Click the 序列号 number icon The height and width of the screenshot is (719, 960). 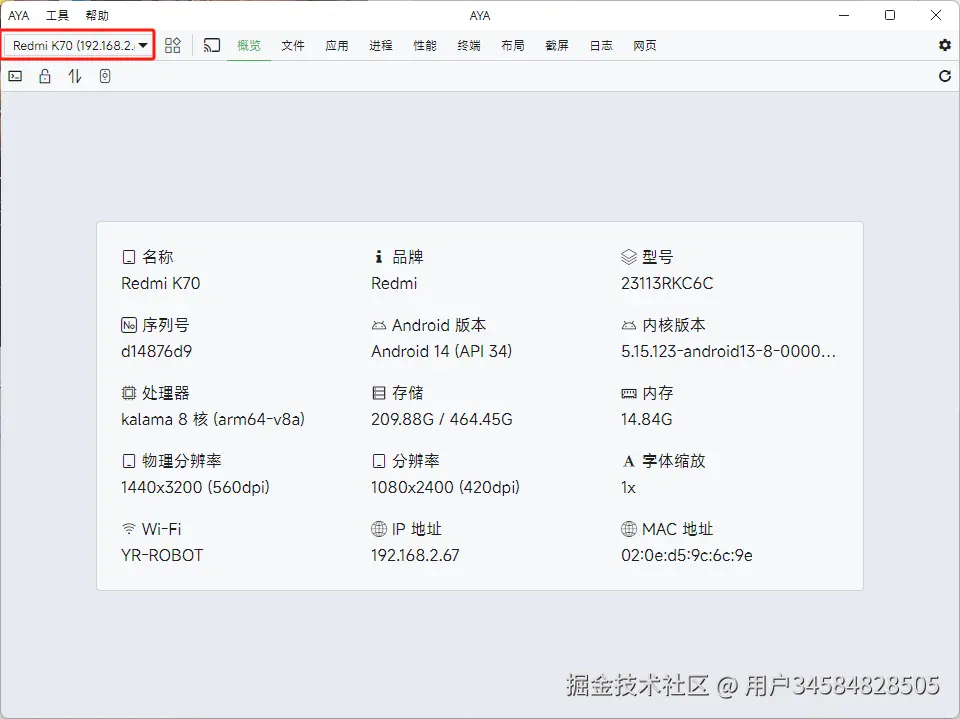(129, 325)
